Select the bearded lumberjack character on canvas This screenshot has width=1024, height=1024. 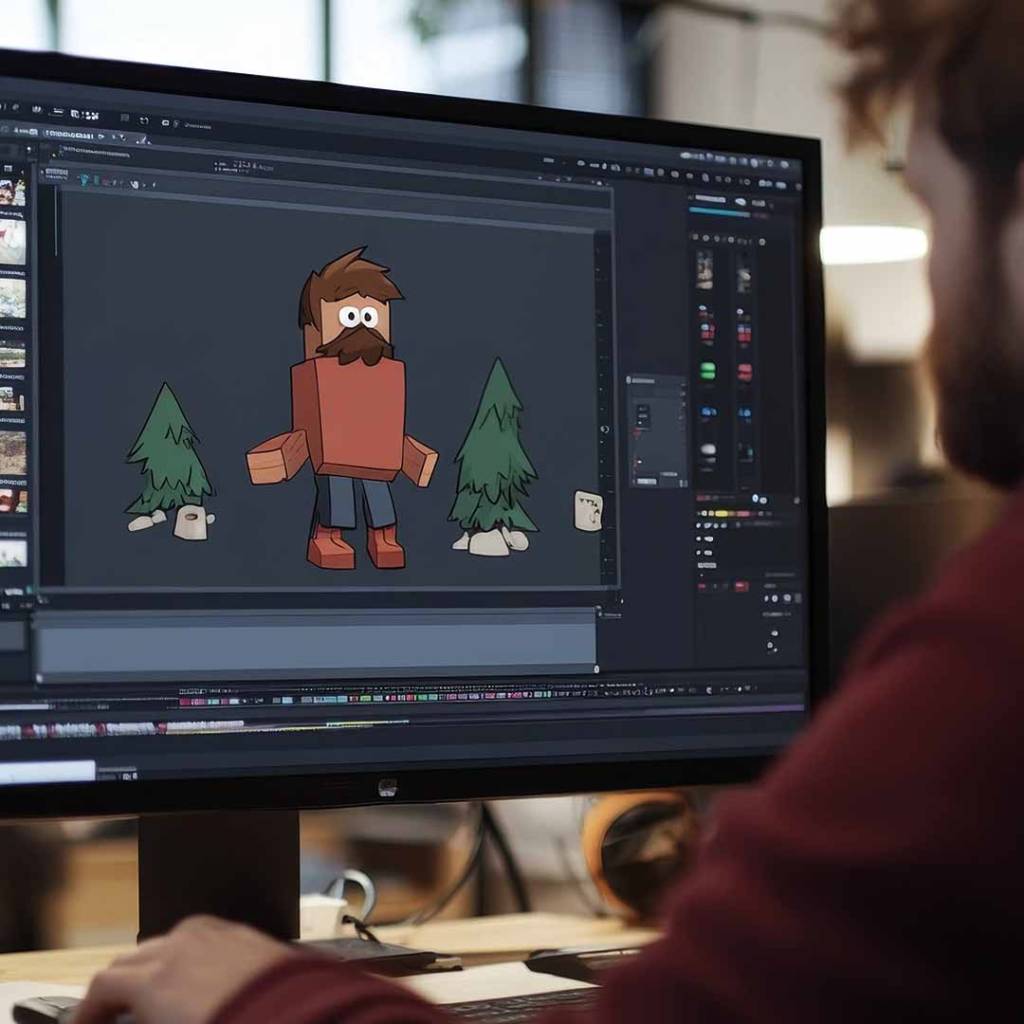[x=343, y=408]
